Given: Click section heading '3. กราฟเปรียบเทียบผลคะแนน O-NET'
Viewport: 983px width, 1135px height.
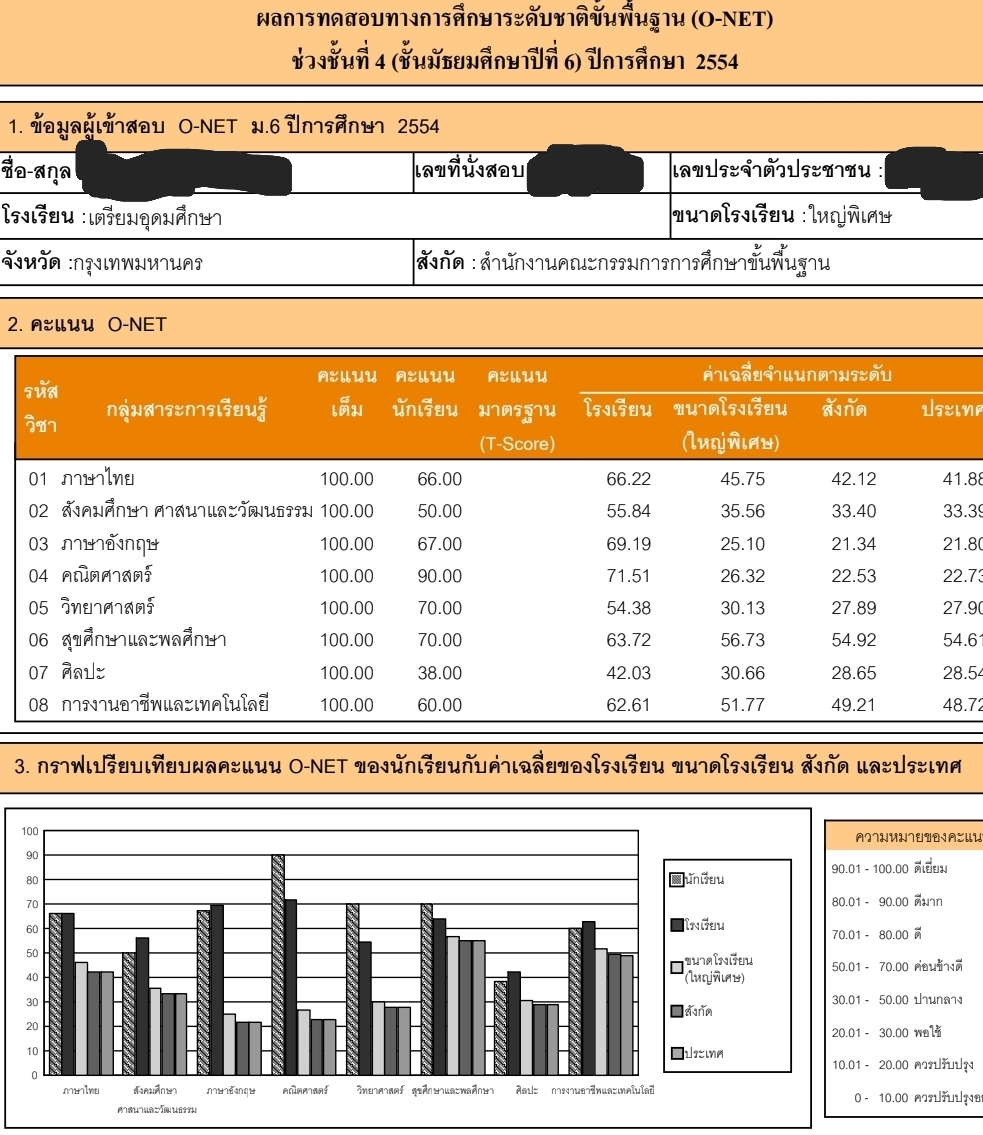Looking at the screenshot, I should [487, 766].
